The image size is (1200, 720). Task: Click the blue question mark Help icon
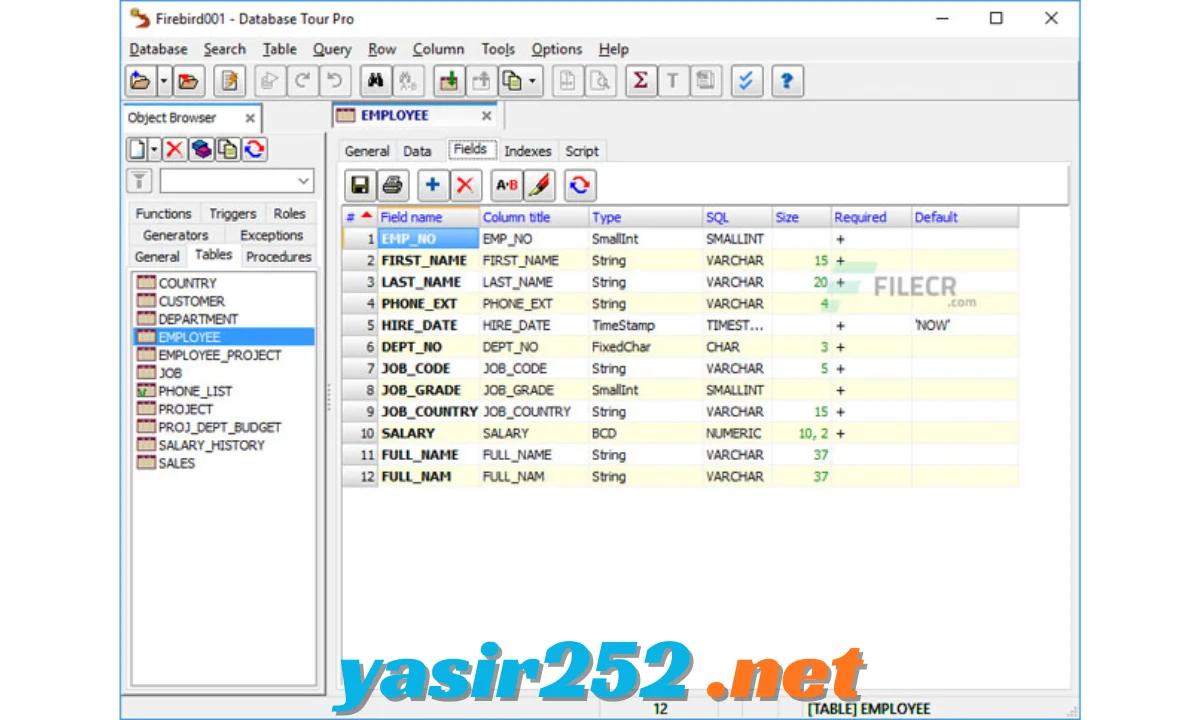click(x=788, y=81)
